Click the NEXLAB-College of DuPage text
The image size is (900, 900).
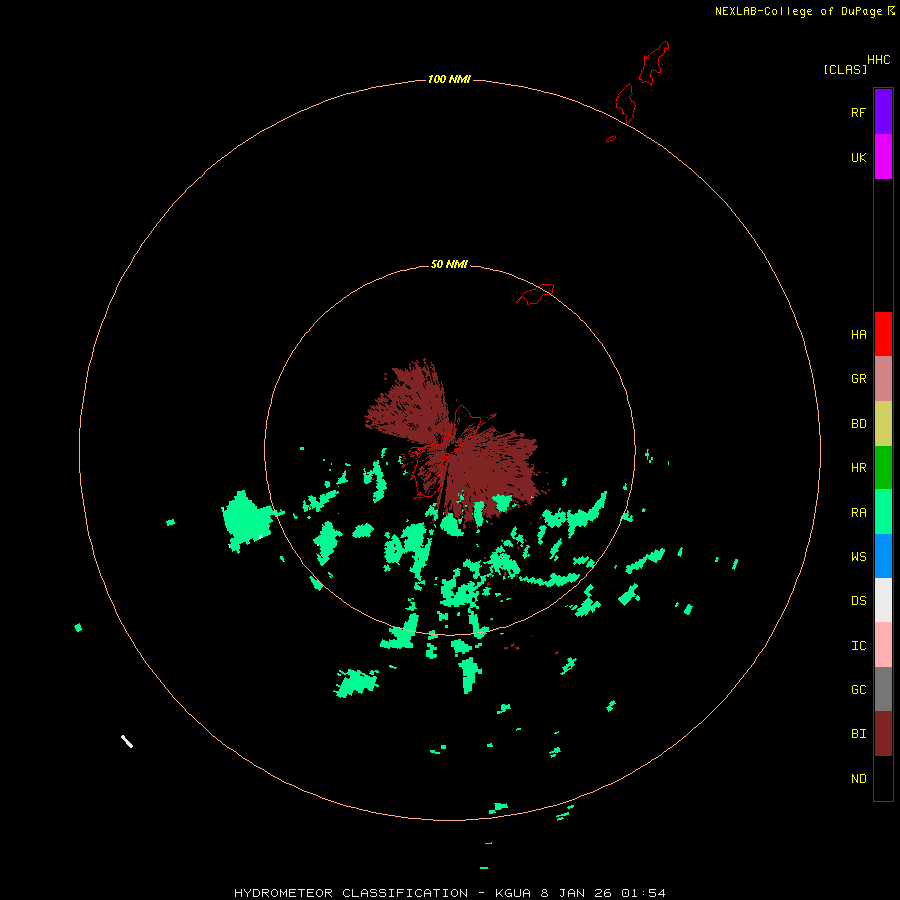pos(798,11)
